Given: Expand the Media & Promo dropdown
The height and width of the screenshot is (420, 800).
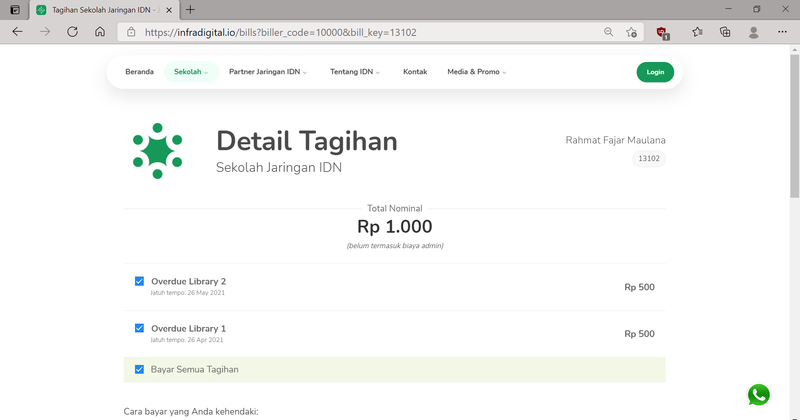Looking at the screenshot, I should click(x=477, y=72).
